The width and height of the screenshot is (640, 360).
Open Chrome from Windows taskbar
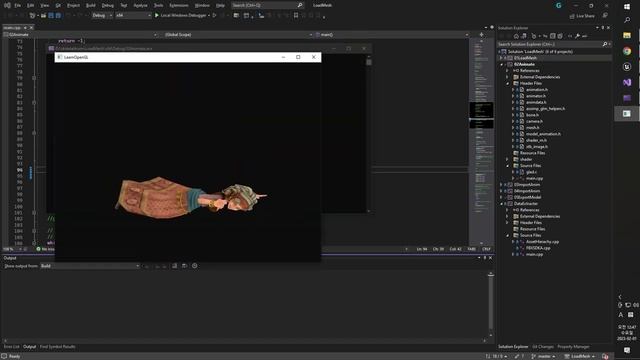pos(627,51)
